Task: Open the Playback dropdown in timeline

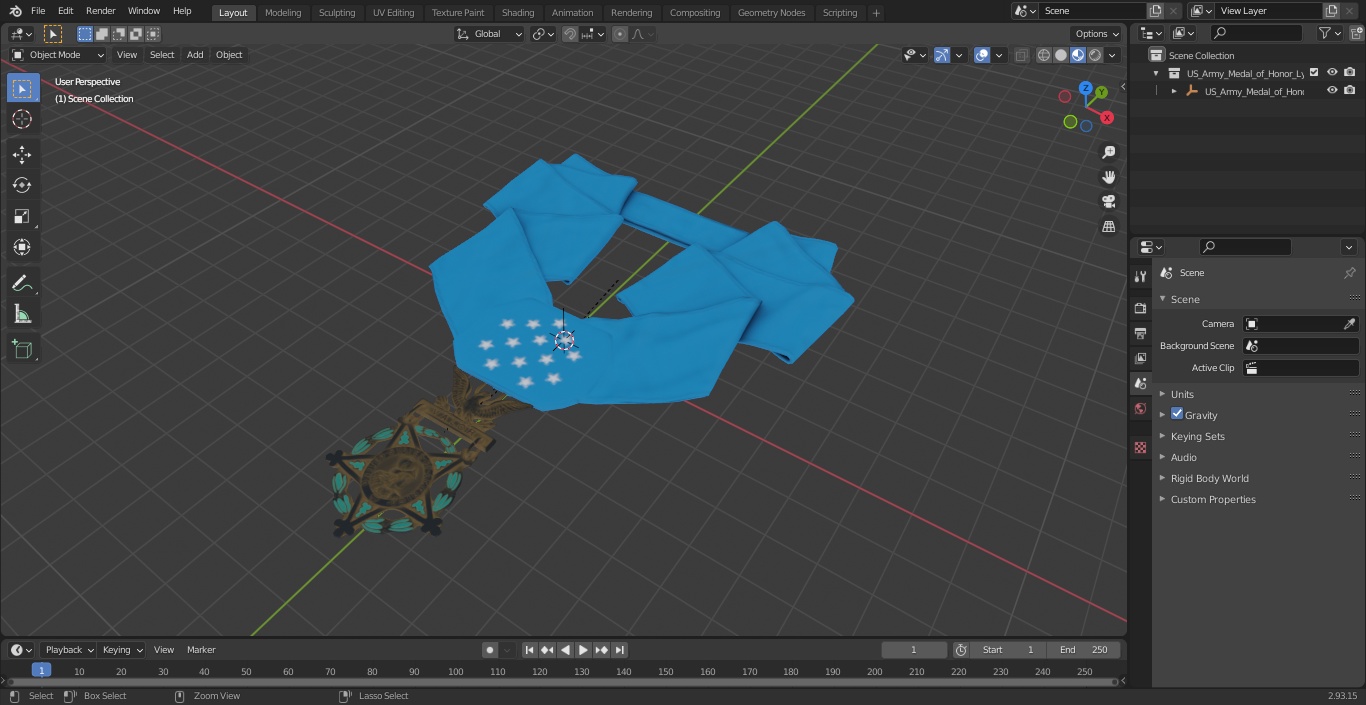Action: [69, 650]
